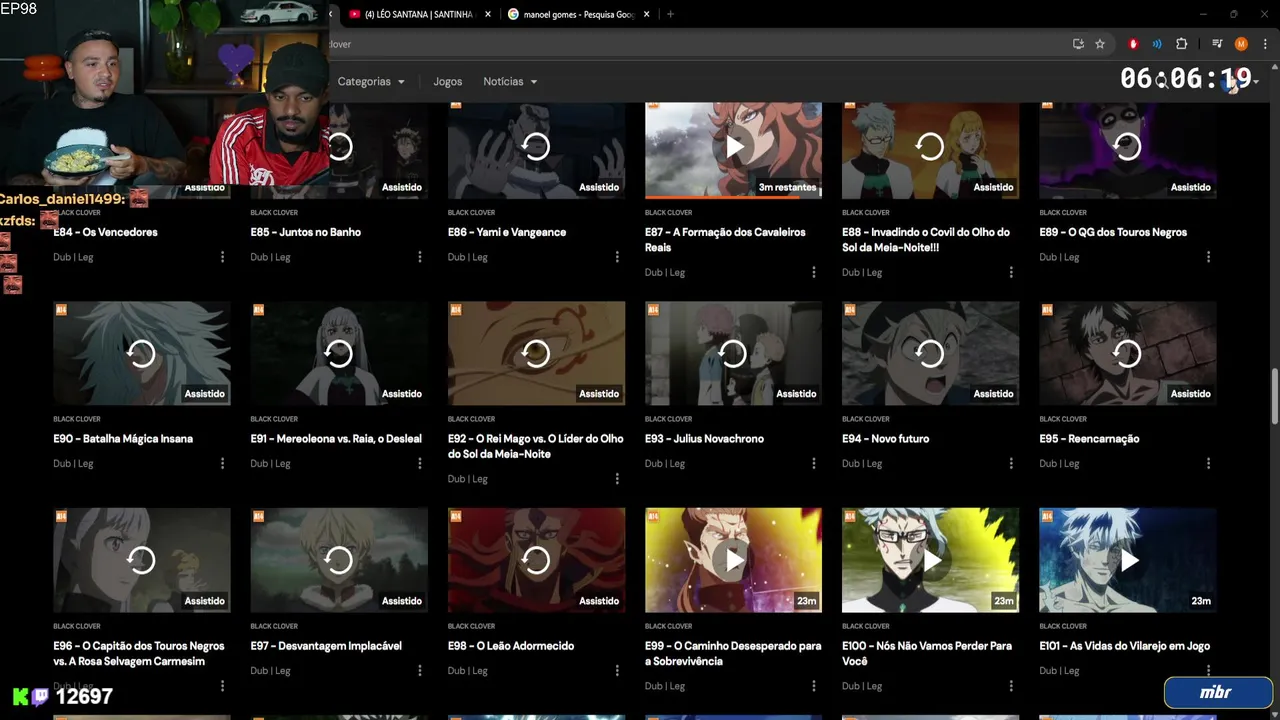The width and height of the screenshot is (1280, 720).
Task: Close the manoel gomes search tab
Action: click(x=647, y=14)
